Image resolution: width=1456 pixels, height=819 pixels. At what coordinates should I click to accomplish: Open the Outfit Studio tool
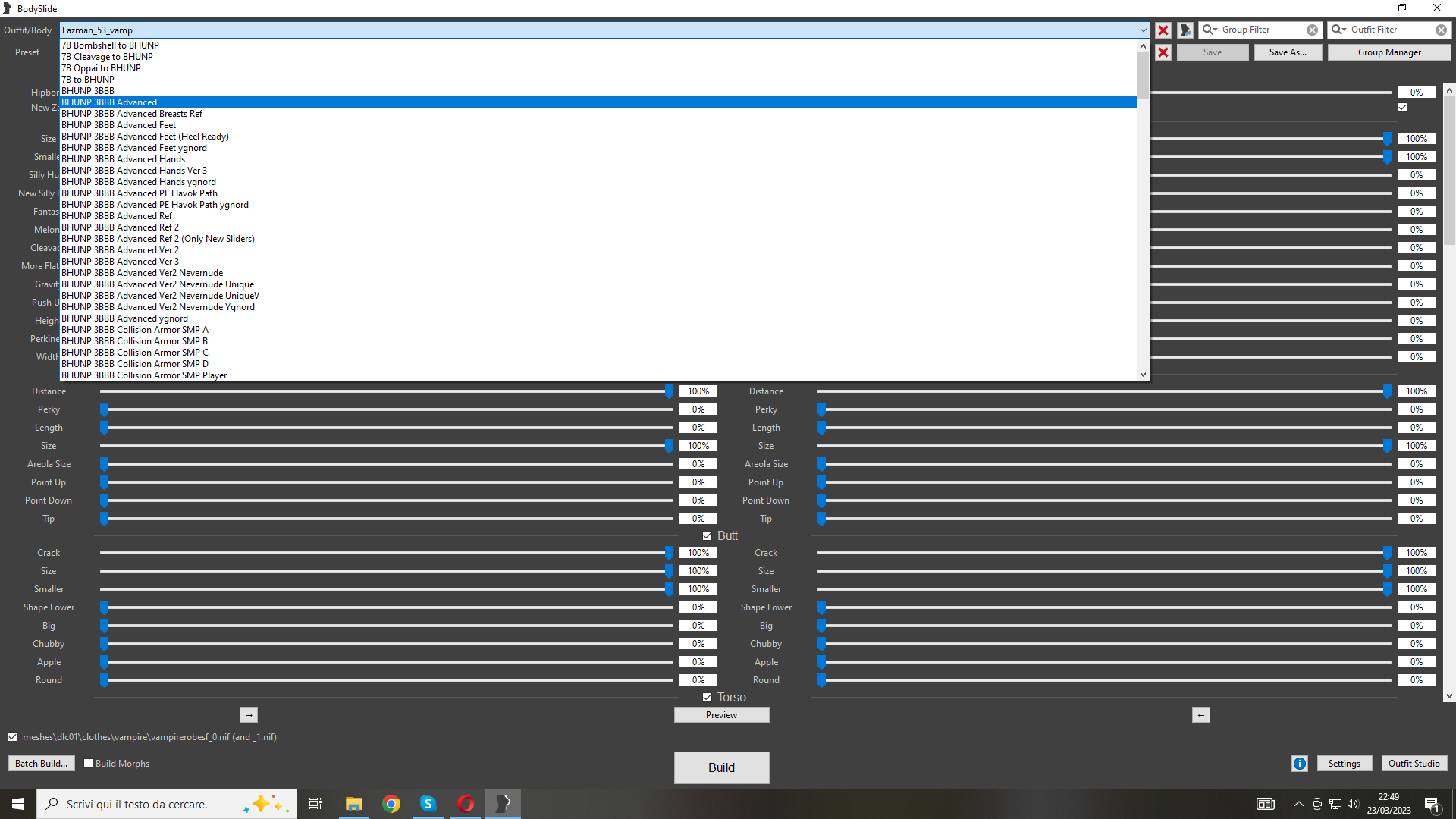click(x=1414, y=763)
